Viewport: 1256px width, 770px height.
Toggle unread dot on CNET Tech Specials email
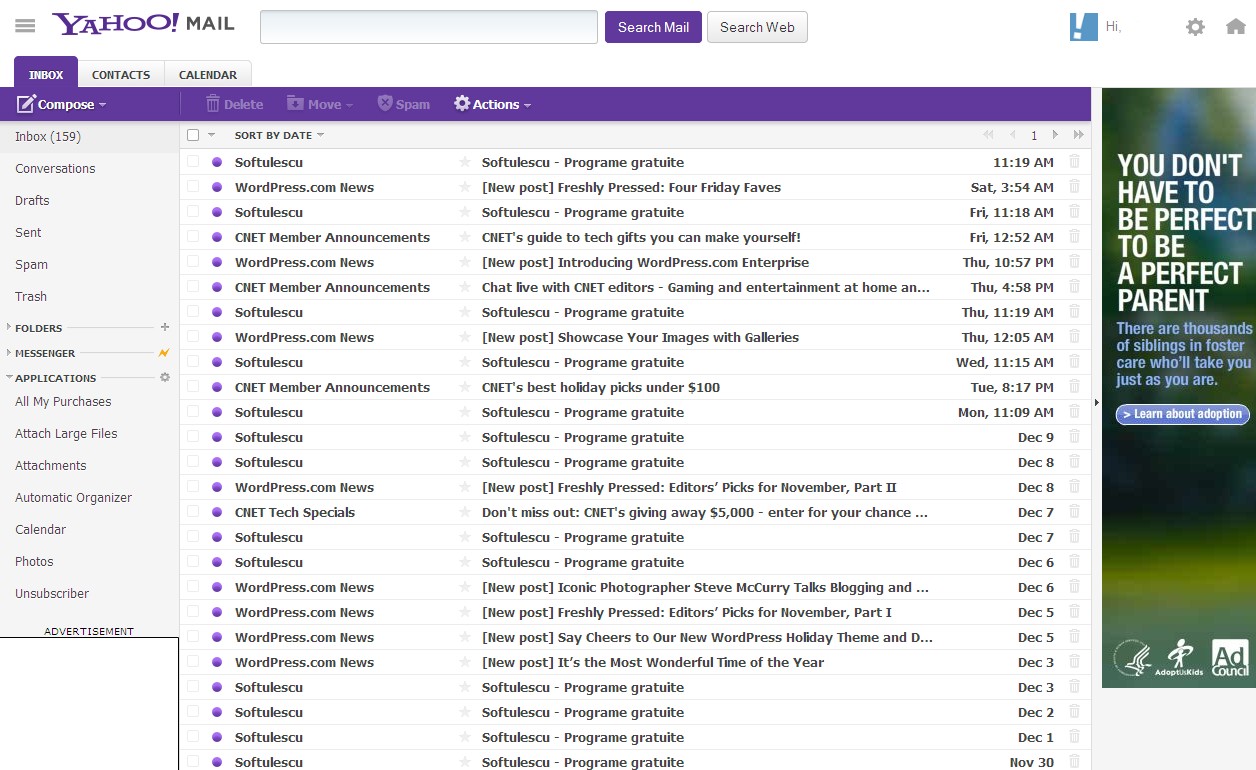(217, 512)
